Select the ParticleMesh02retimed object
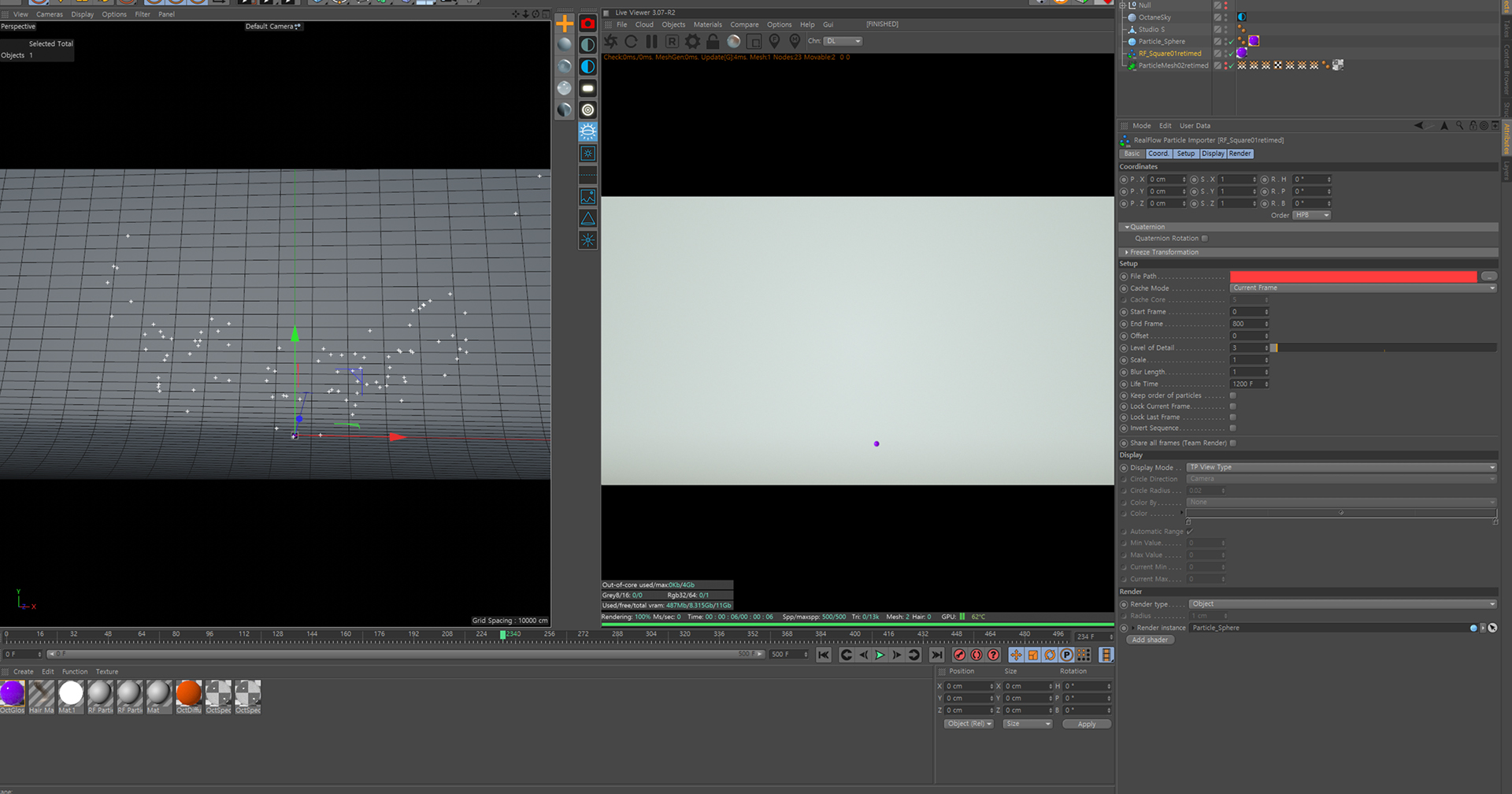 [1173, 66]
